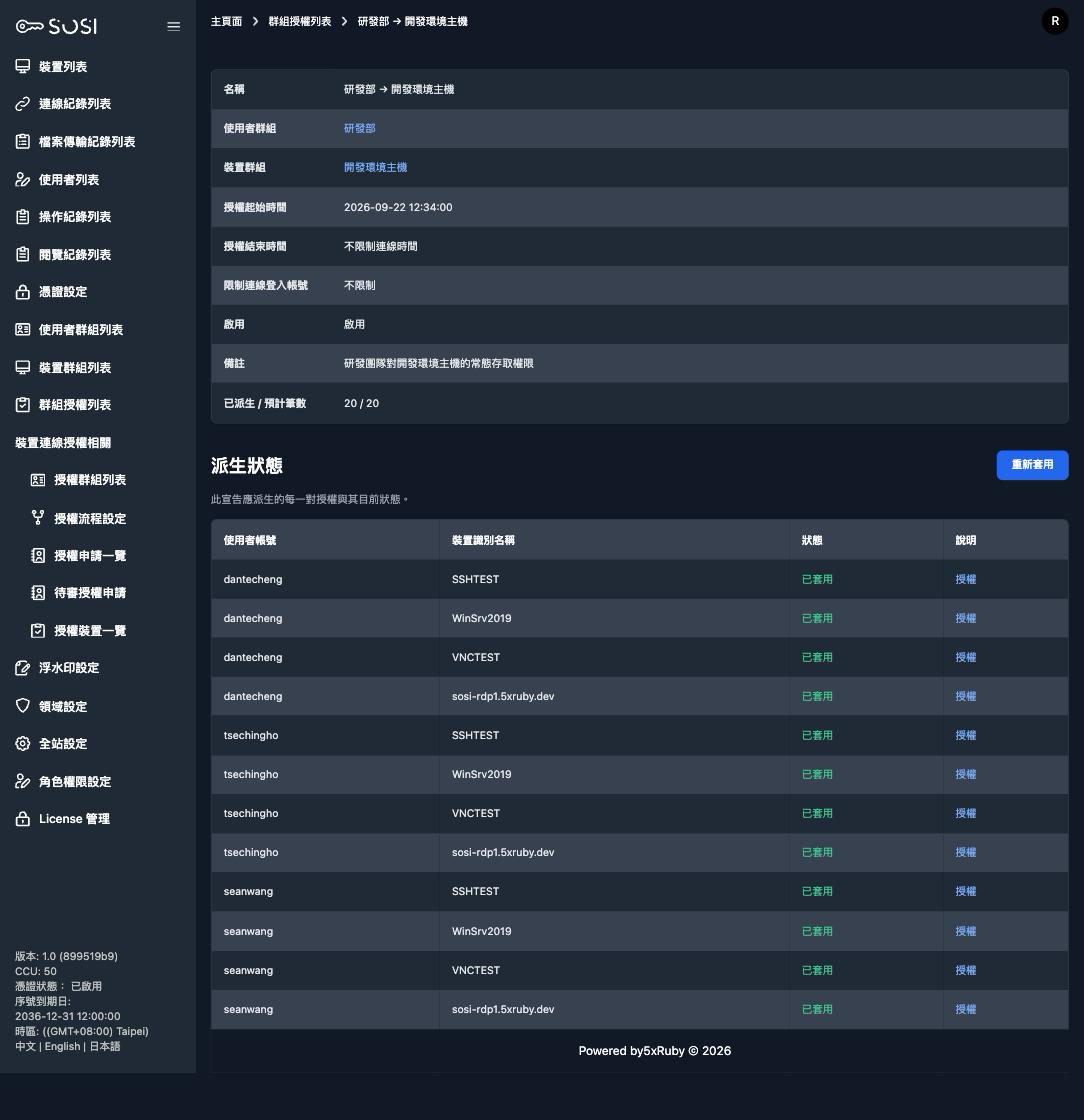Click the gear icon beside 全站設定

[x=23, y=744]
